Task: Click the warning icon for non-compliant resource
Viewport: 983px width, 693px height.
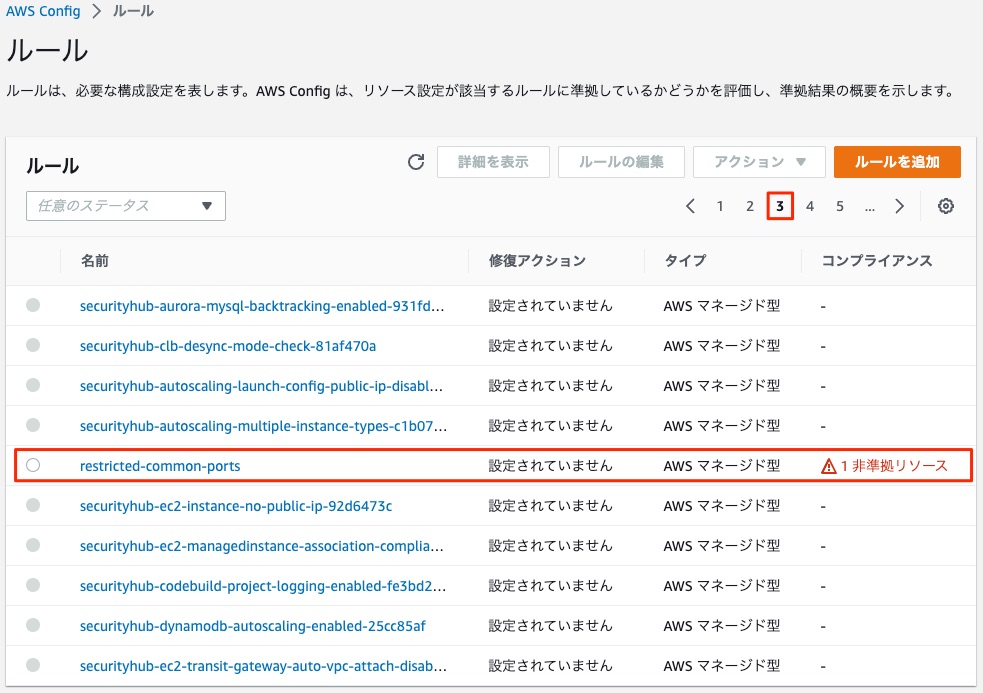Action: (x=828, y=466)
